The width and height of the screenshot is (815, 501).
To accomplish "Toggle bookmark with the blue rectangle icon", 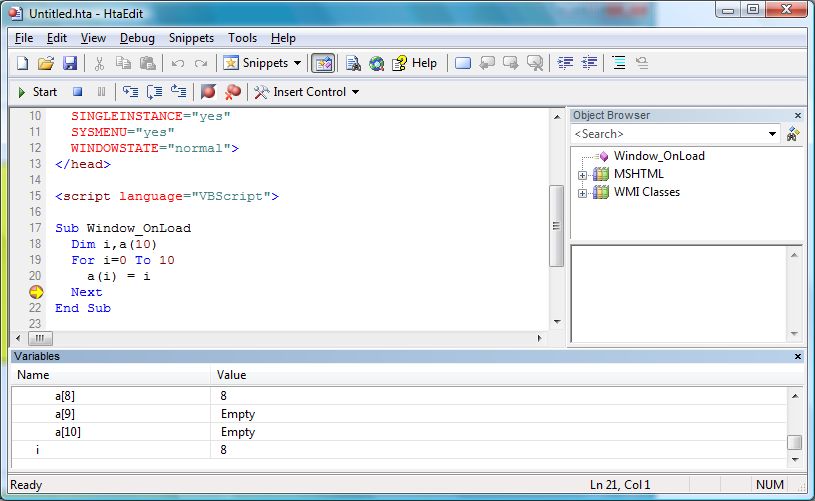I will 463,63.
